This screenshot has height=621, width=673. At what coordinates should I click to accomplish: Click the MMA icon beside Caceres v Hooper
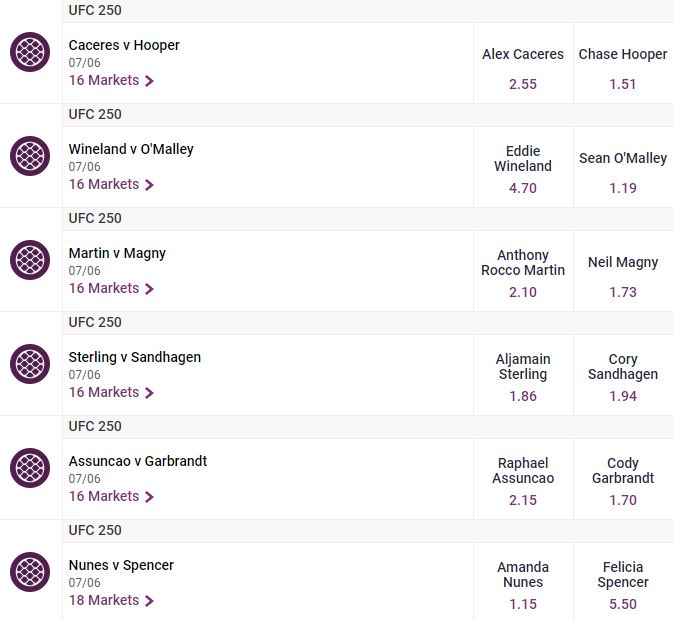(30, 52)
